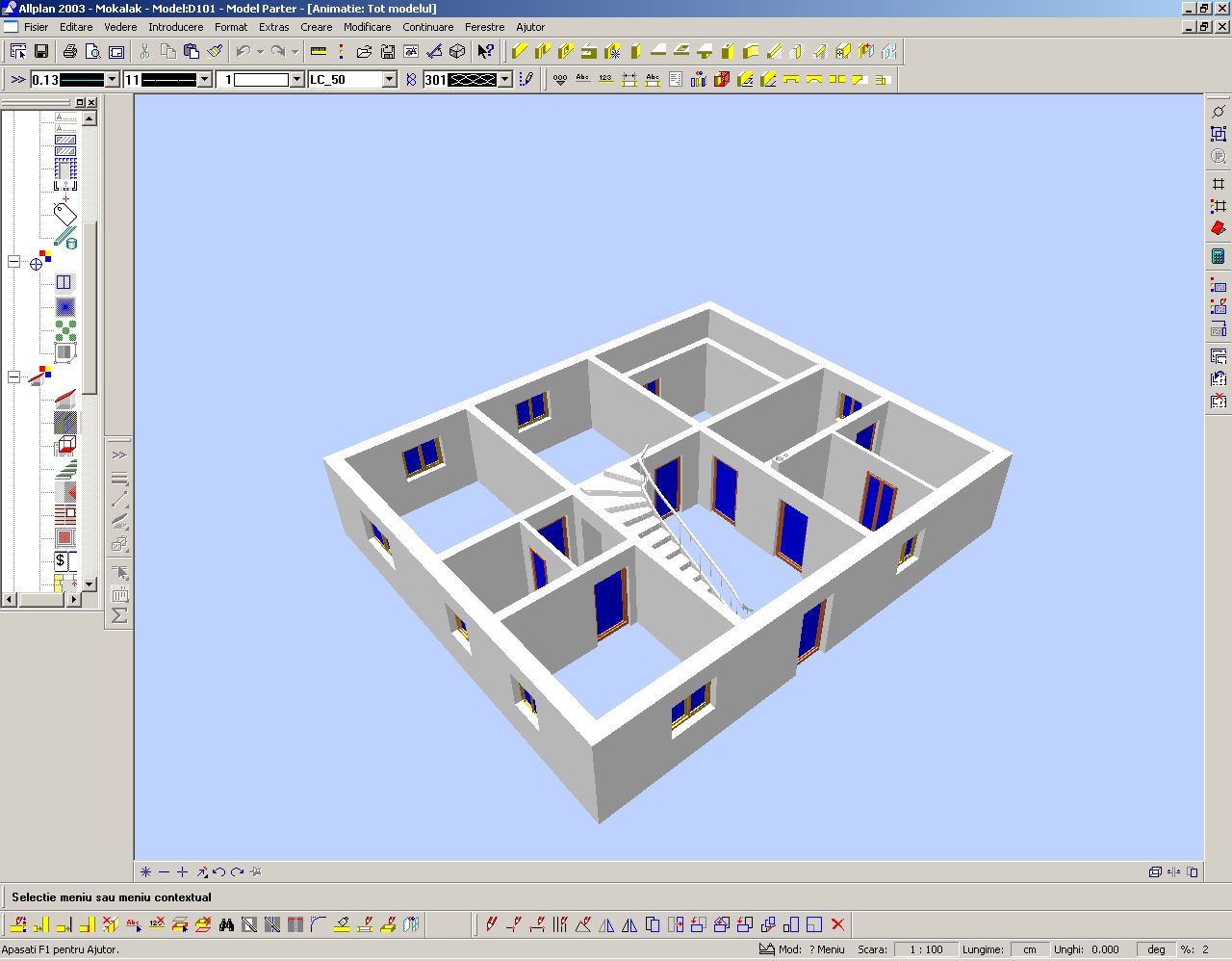1232x961 pixels.
Task: Collapse the second tree node in left palette
Action: 13,377
